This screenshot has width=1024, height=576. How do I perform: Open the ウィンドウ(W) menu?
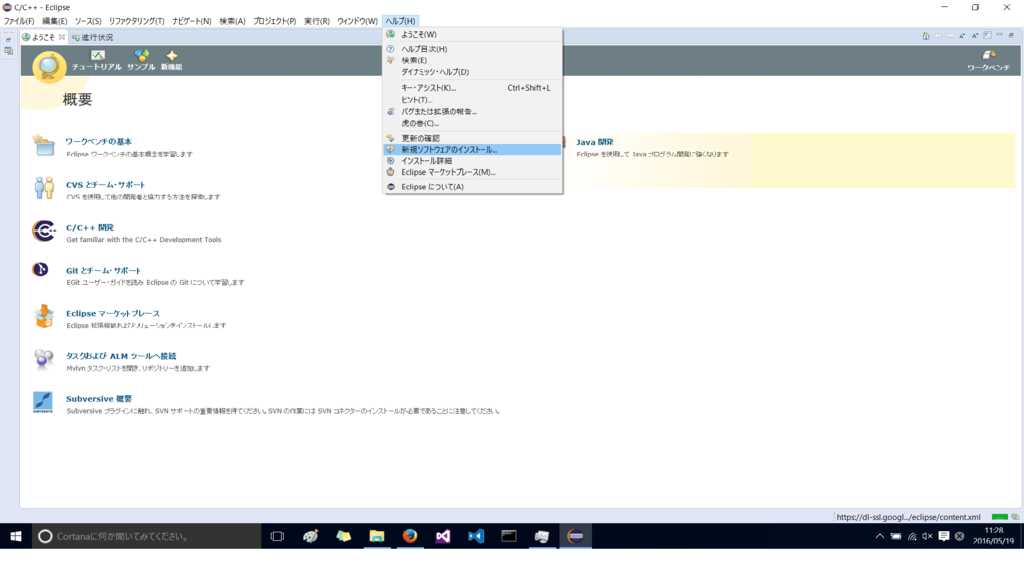coord(357,21)
